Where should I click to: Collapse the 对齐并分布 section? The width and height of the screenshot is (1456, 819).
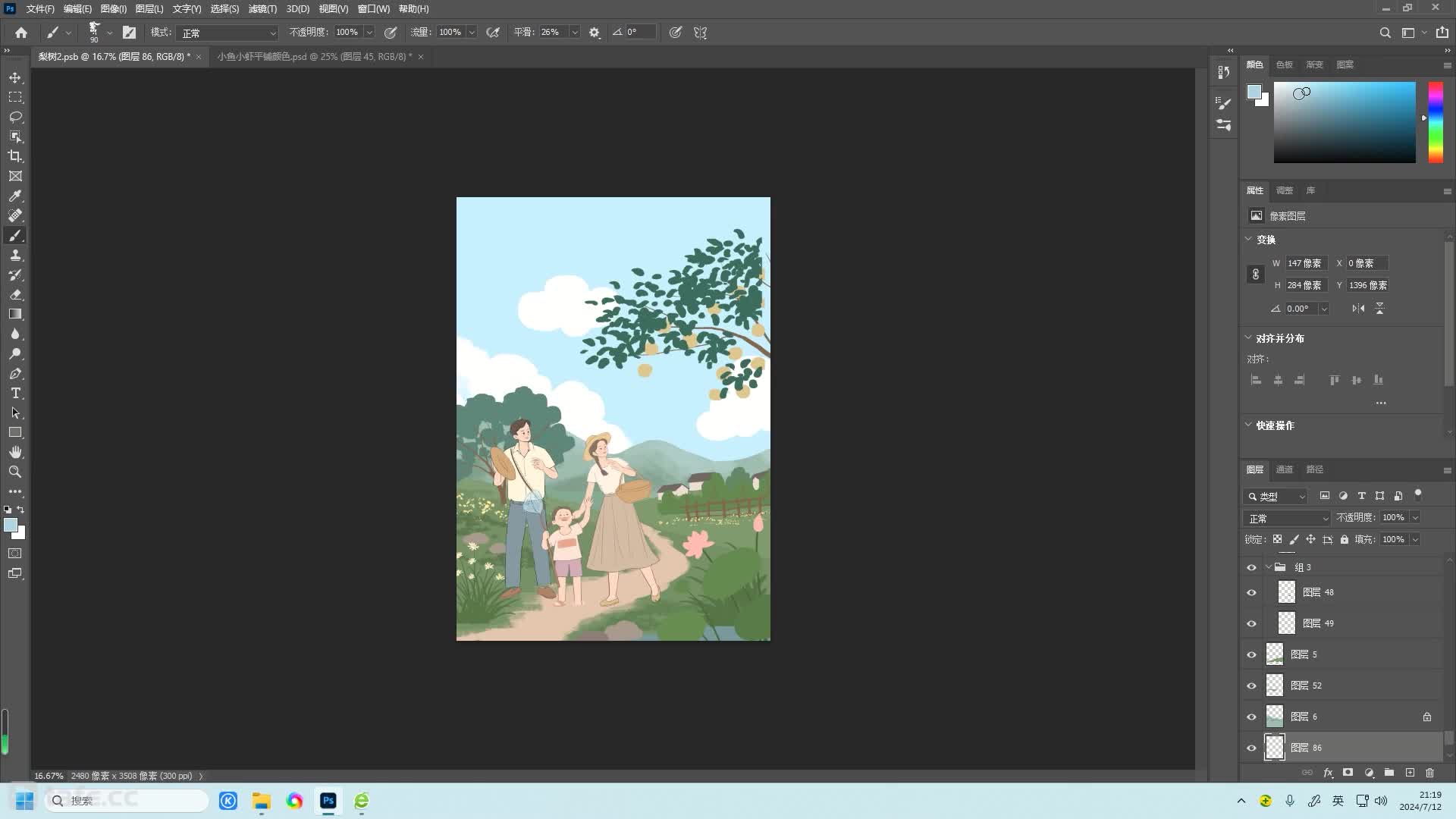1248,337
